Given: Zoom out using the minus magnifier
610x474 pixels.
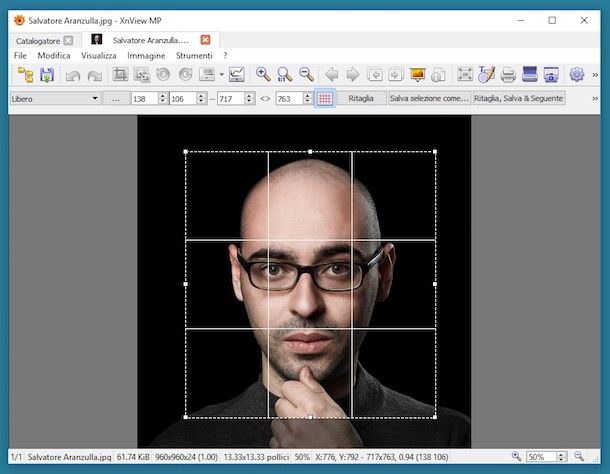Looking at the screenshot, I should click(x=306, y=74).
